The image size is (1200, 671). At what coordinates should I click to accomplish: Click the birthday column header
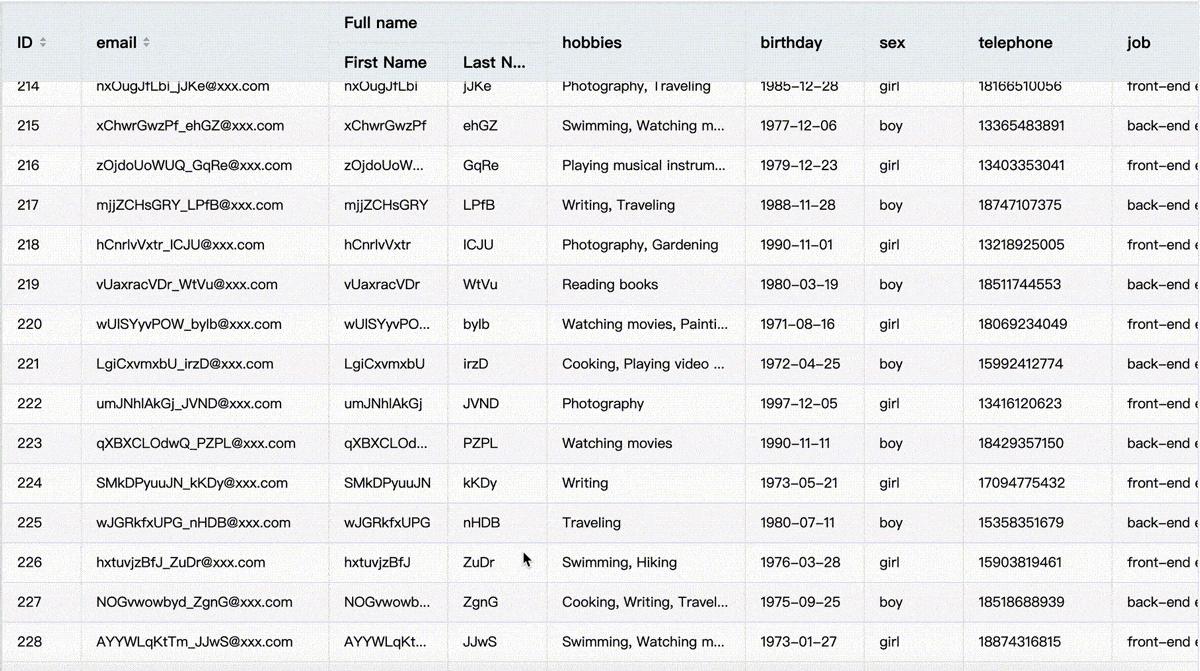tap(791, 43)
